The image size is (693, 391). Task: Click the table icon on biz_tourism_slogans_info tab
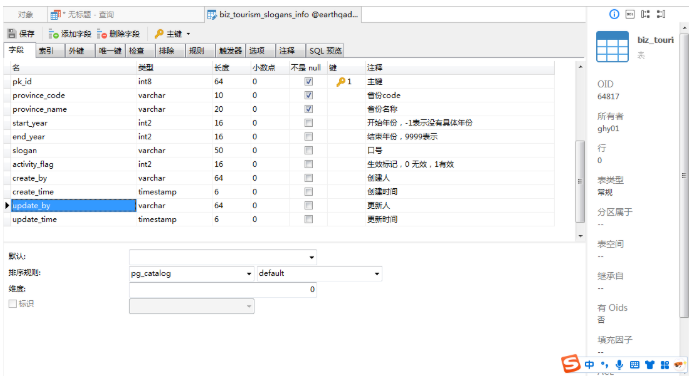pos(212,15)
